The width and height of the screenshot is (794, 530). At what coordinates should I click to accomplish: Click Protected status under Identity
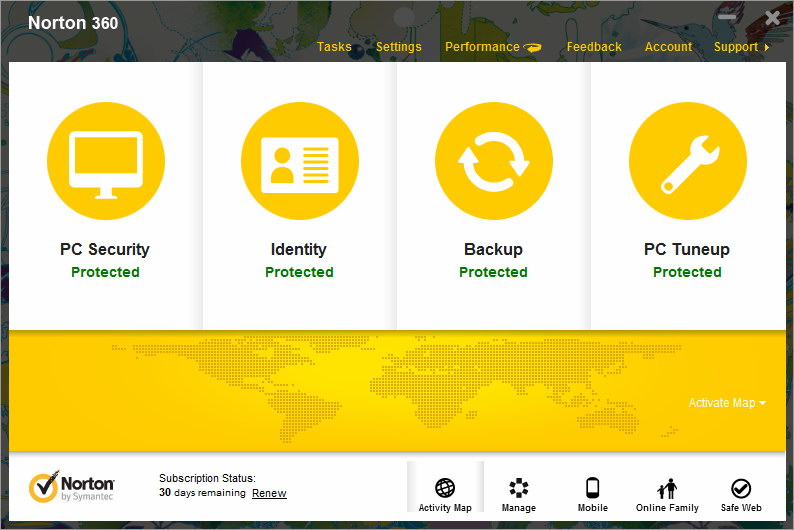point(299,272)
